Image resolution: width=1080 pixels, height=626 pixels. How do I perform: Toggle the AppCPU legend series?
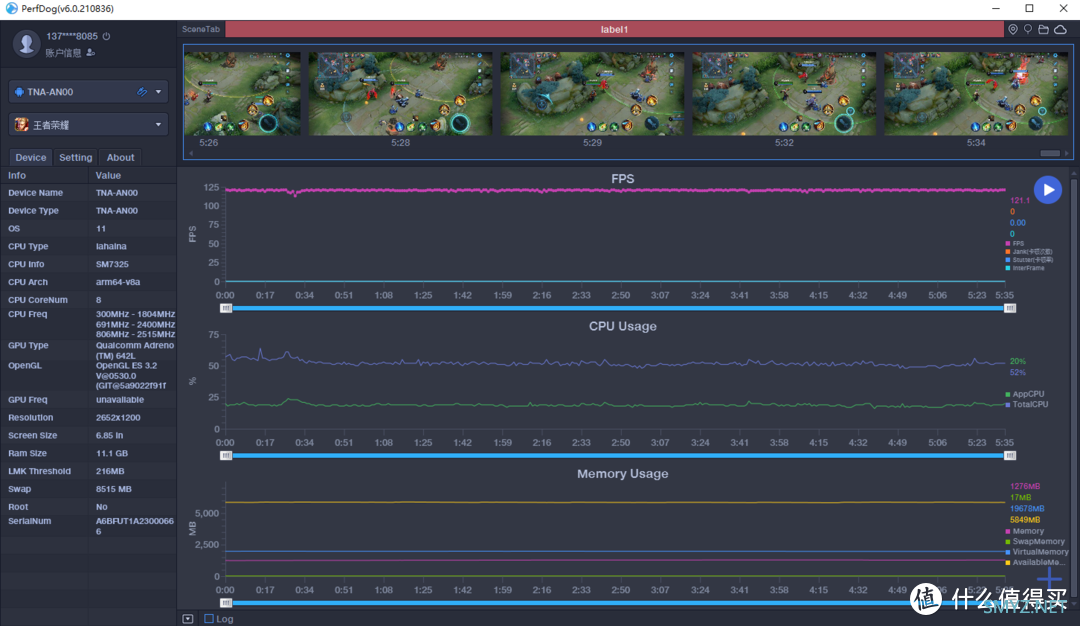[x=1025, y=394]
